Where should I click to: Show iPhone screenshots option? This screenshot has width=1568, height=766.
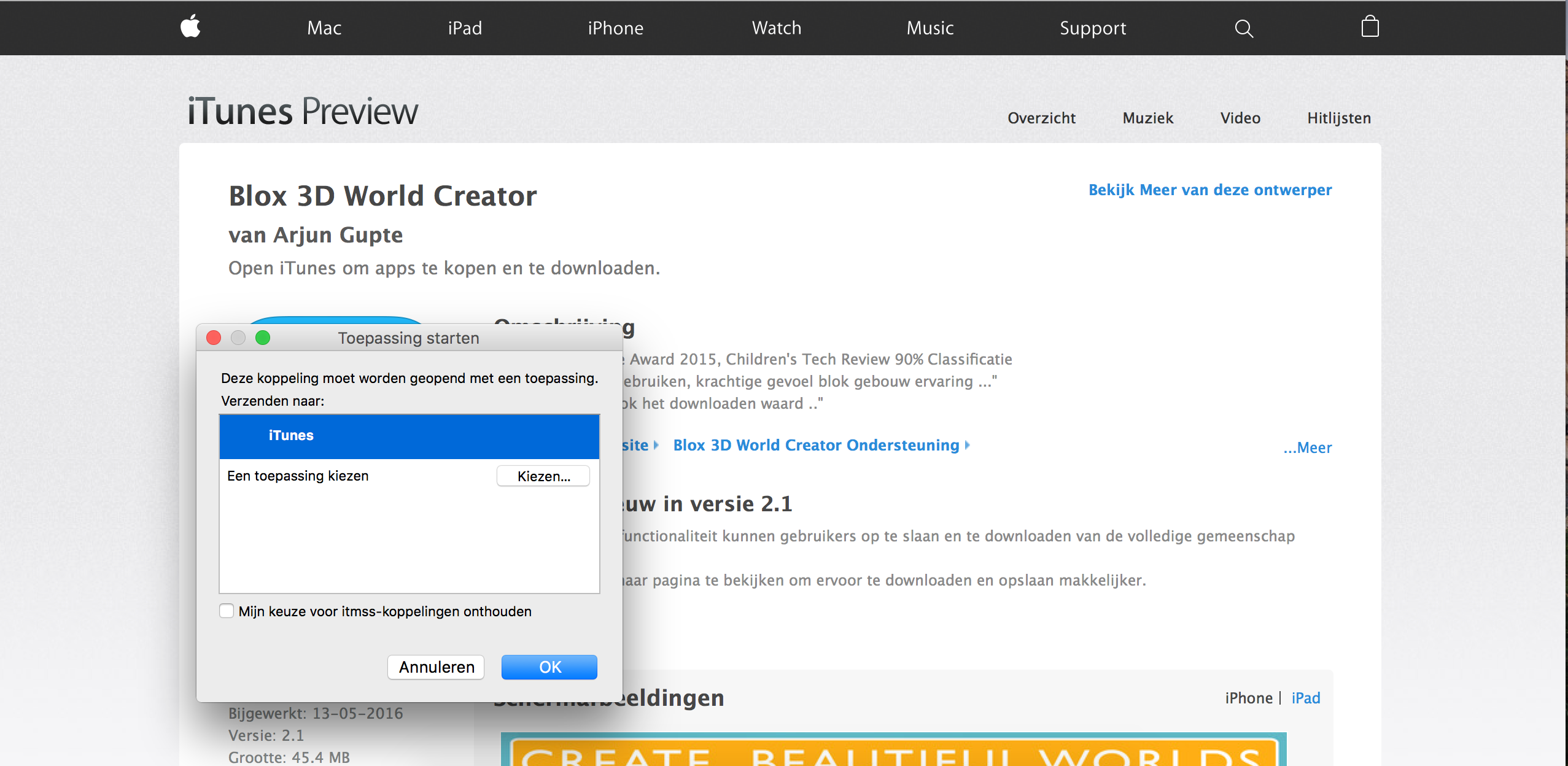[x=1249, y=698]
